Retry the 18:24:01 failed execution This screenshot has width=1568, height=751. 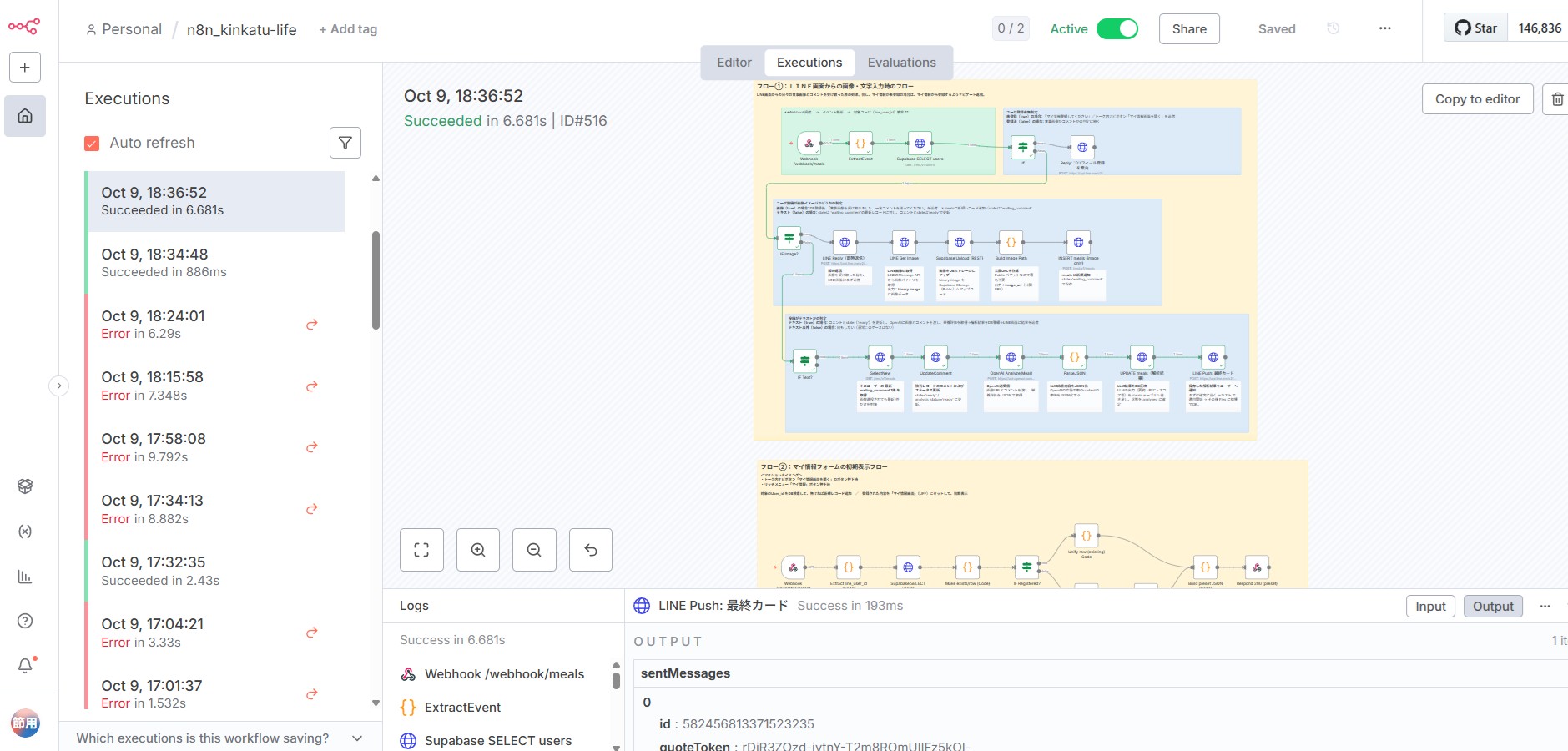click(312, 325)
